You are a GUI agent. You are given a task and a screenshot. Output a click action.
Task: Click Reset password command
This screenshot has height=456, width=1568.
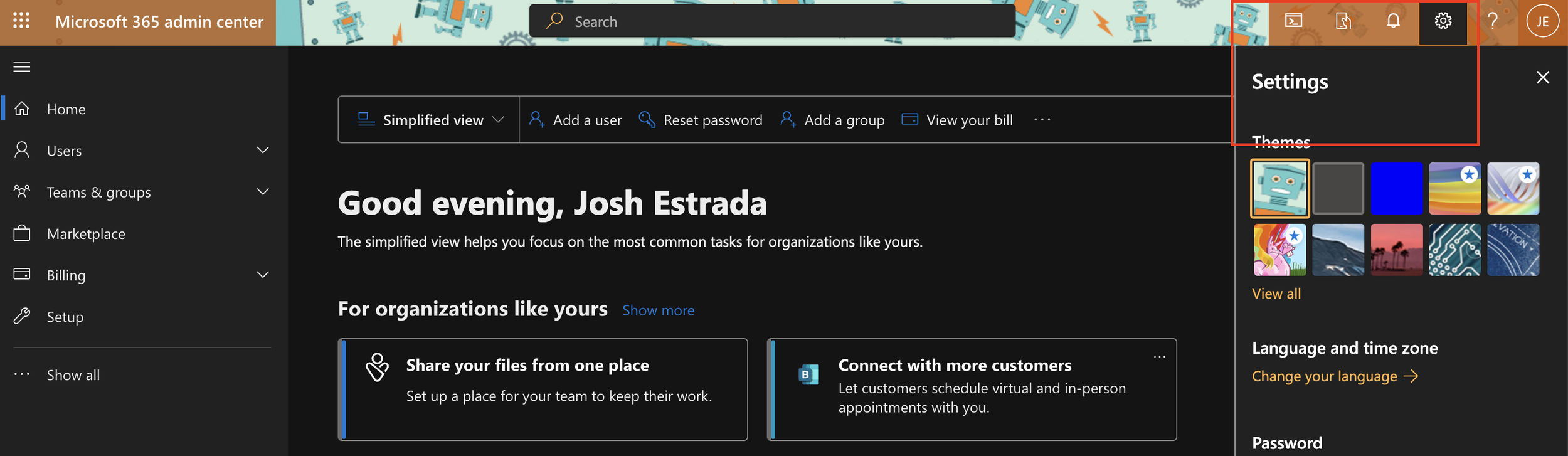tap(700, 120)
